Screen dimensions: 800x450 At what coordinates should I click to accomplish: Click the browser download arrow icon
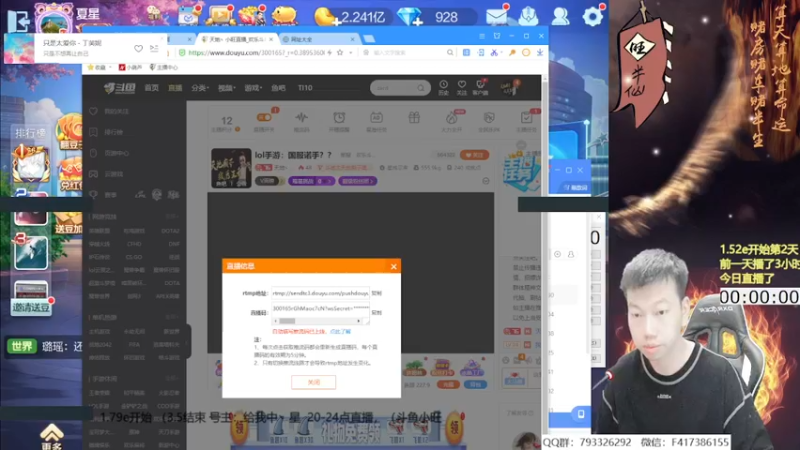[x=540, y=53]
